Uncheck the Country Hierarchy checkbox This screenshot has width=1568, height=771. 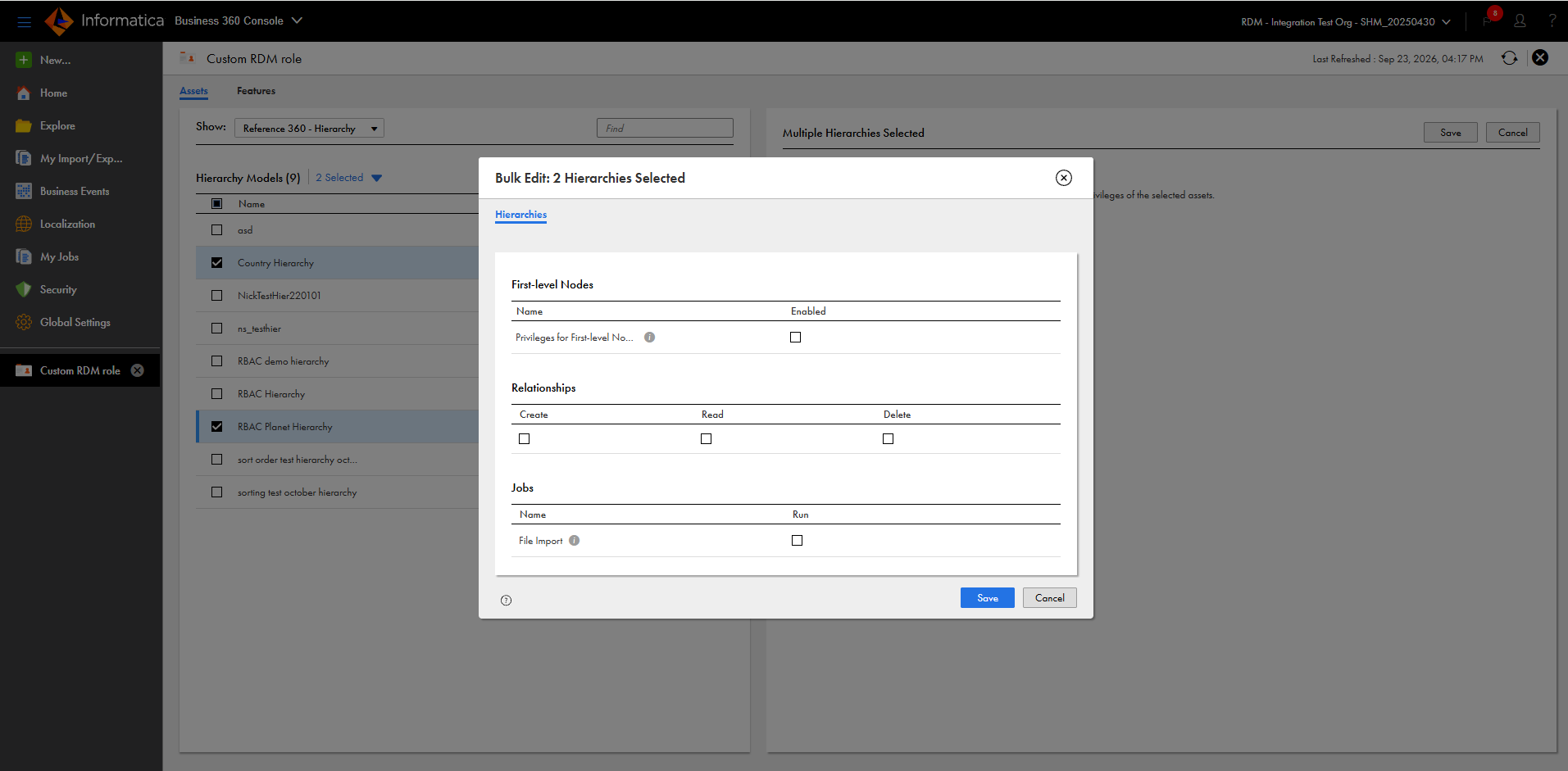pos(216,262)
